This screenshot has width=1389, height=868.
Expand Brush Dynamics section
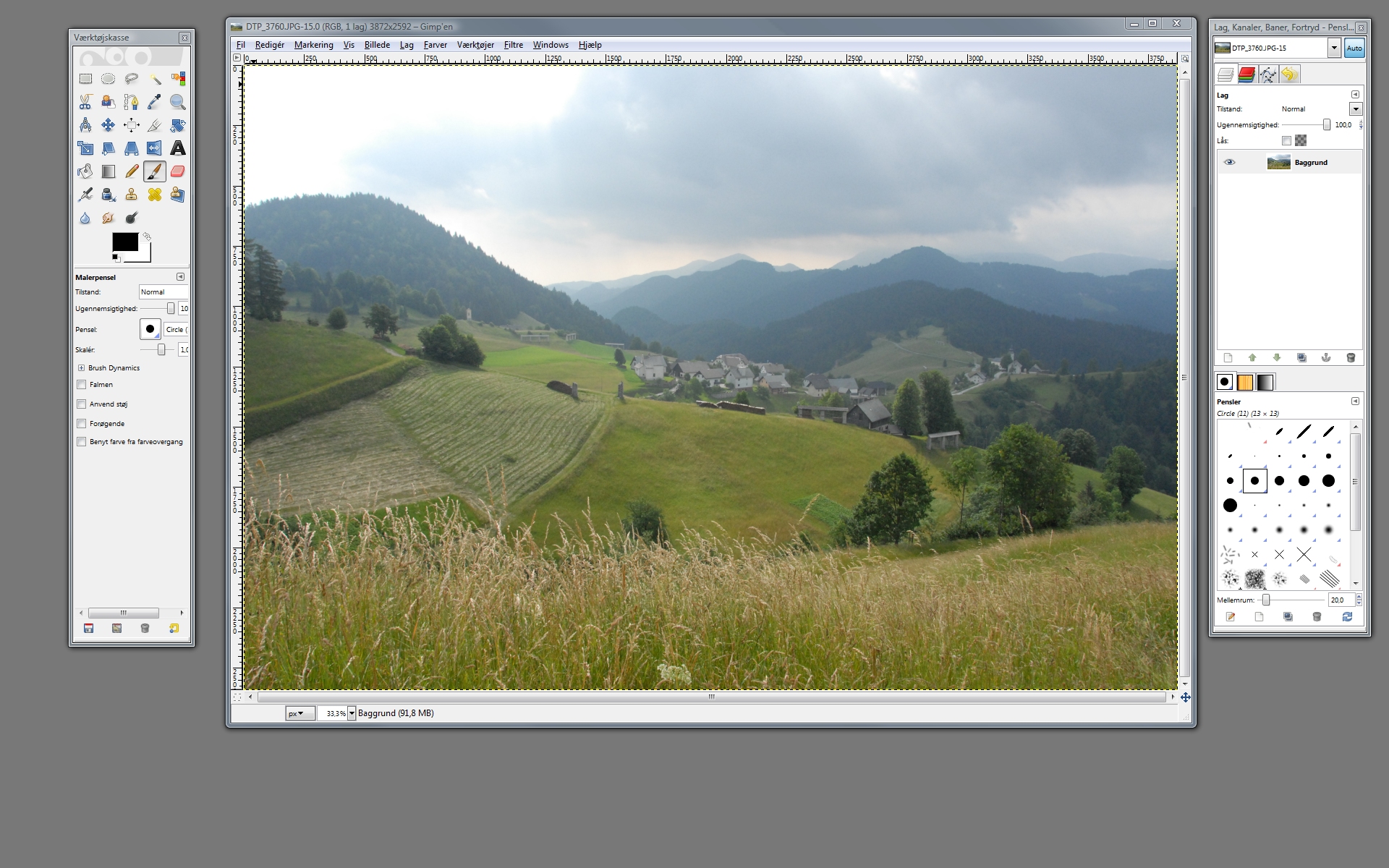(81, 368)
